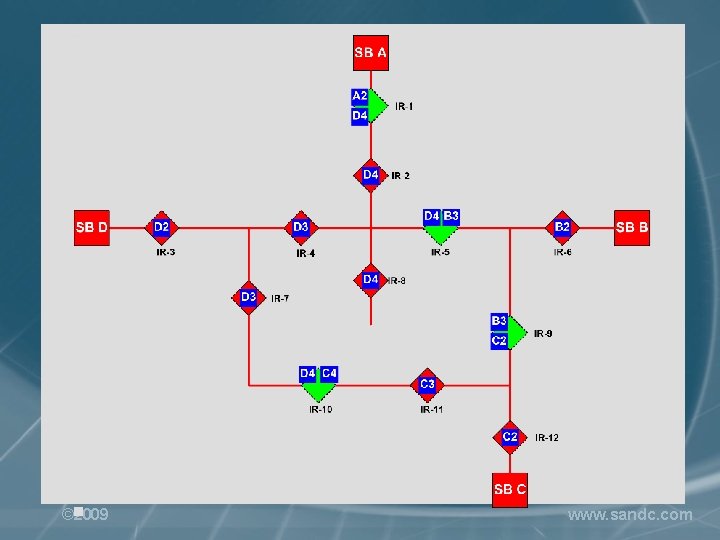This screenshot has width=720, height=540.
Task: Click the green IR-9 open switch triangle
Action: [517, 333]
